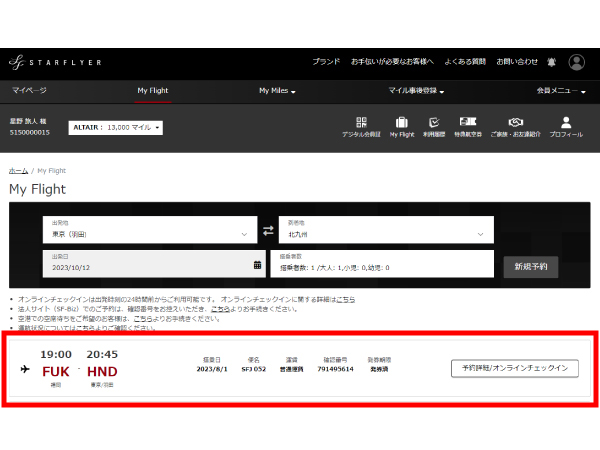
Task: Click the My Flight suitcase icon
Action: coord(401,124)
